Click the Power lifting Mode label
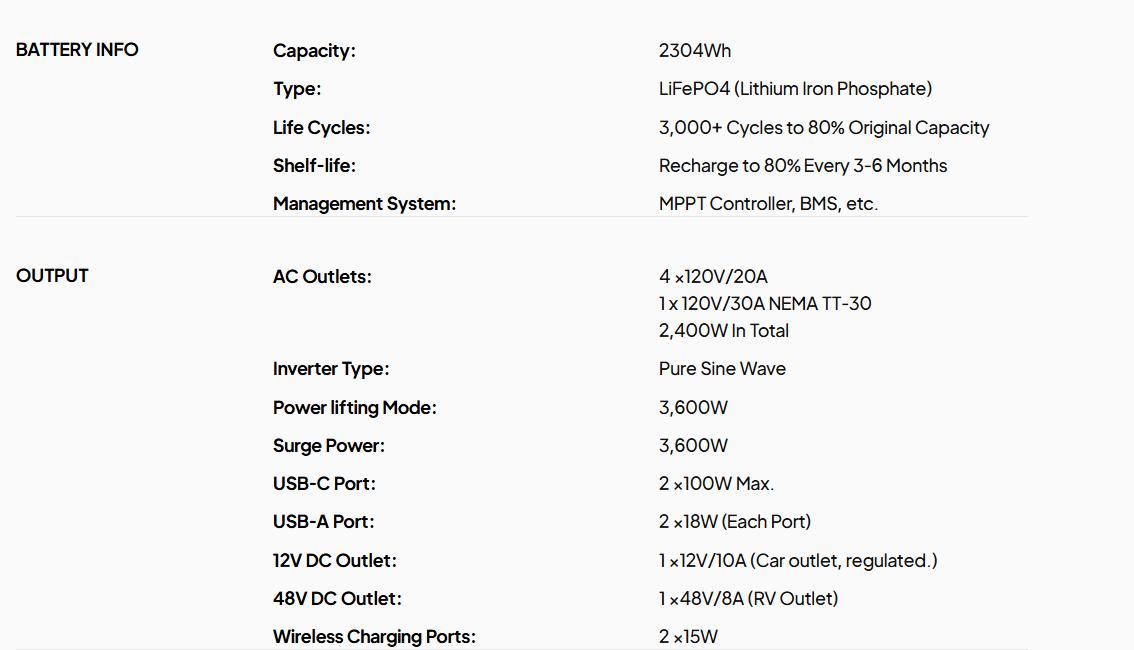 point(355,408)
